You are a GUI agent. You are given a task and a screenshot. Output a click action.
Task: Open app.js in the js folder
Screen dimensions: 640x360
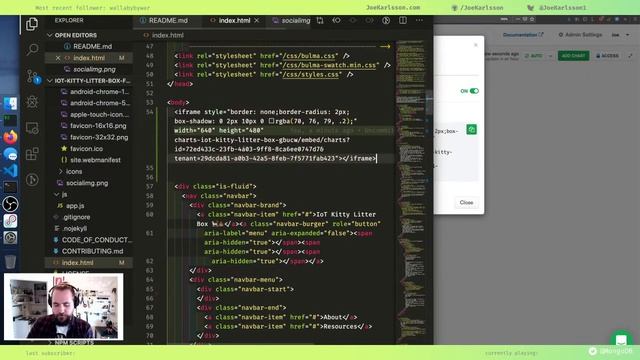[75, 206]
